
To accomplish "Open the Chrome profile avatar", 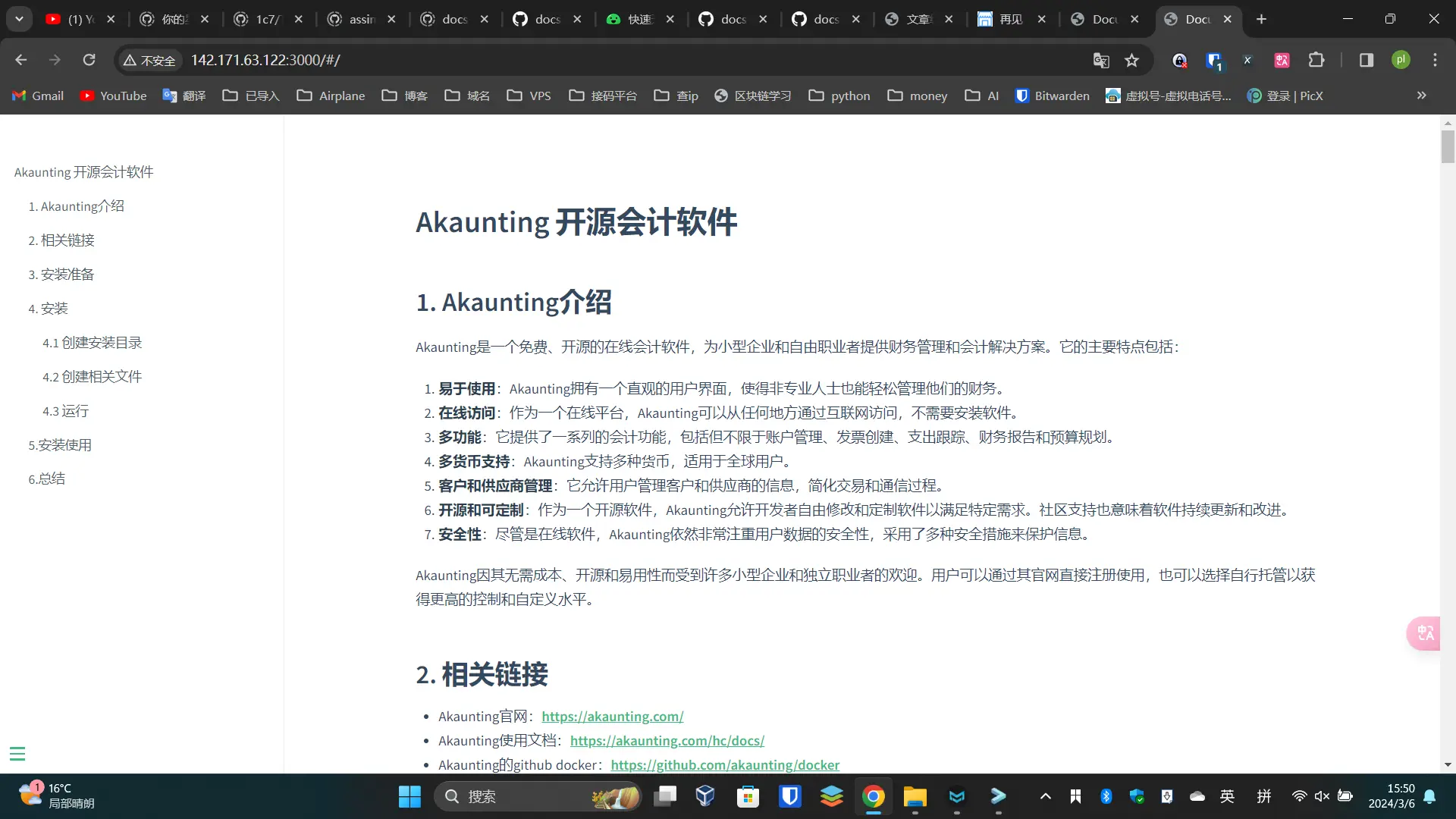I will [x=1401, y=60].
